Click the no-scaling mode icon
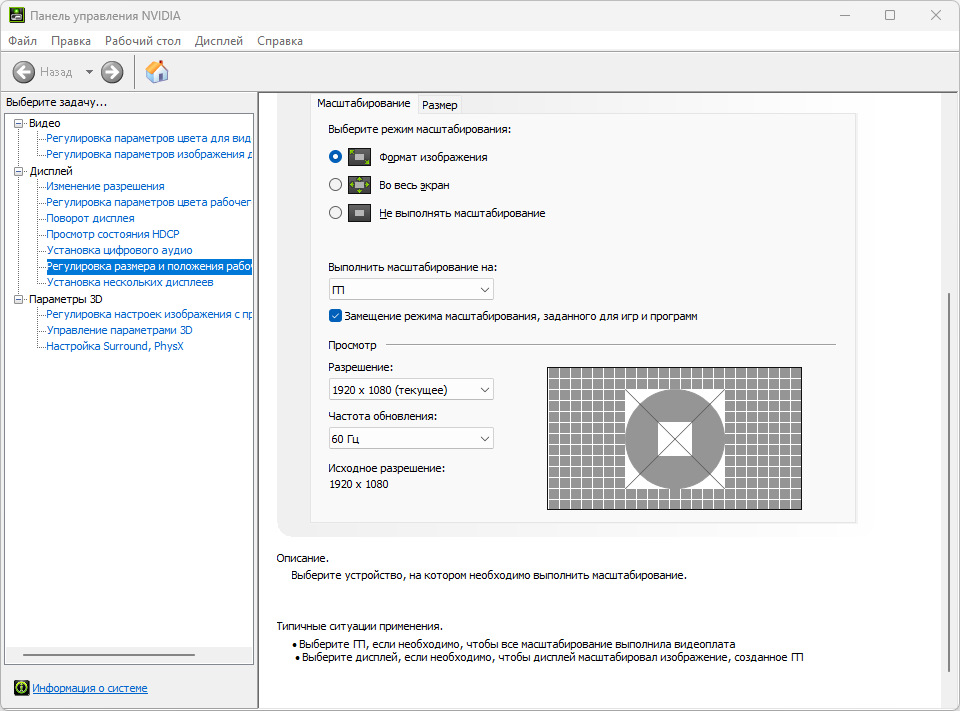The image size is (960, 711). tap(359, 213)
